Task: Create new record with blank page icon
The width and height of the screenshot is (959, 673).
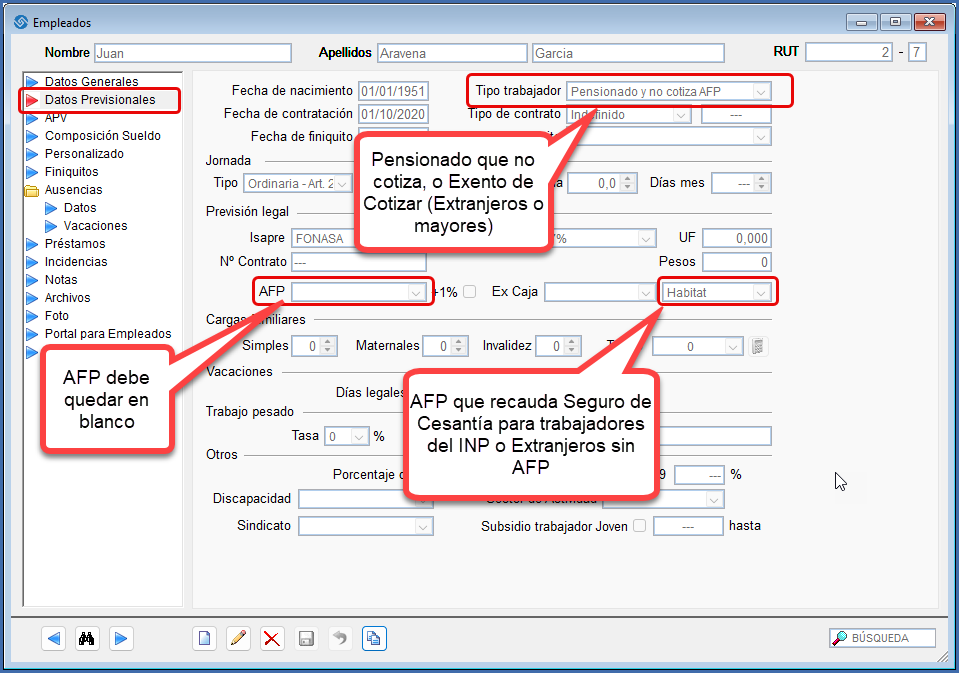Action: click(x=204, y=639)
